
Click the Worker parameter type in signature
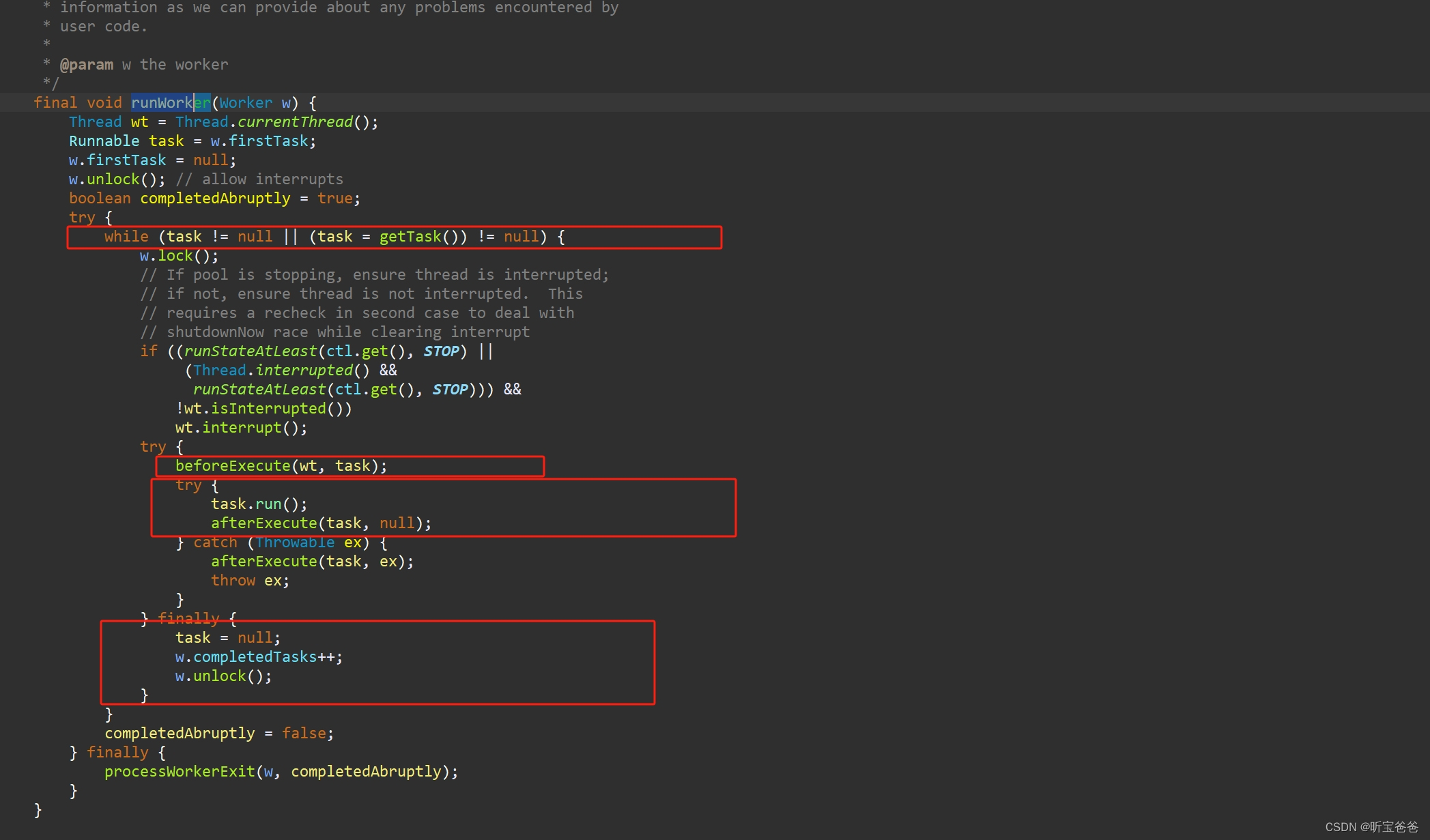pyautogui.click(x=246, y=102)
